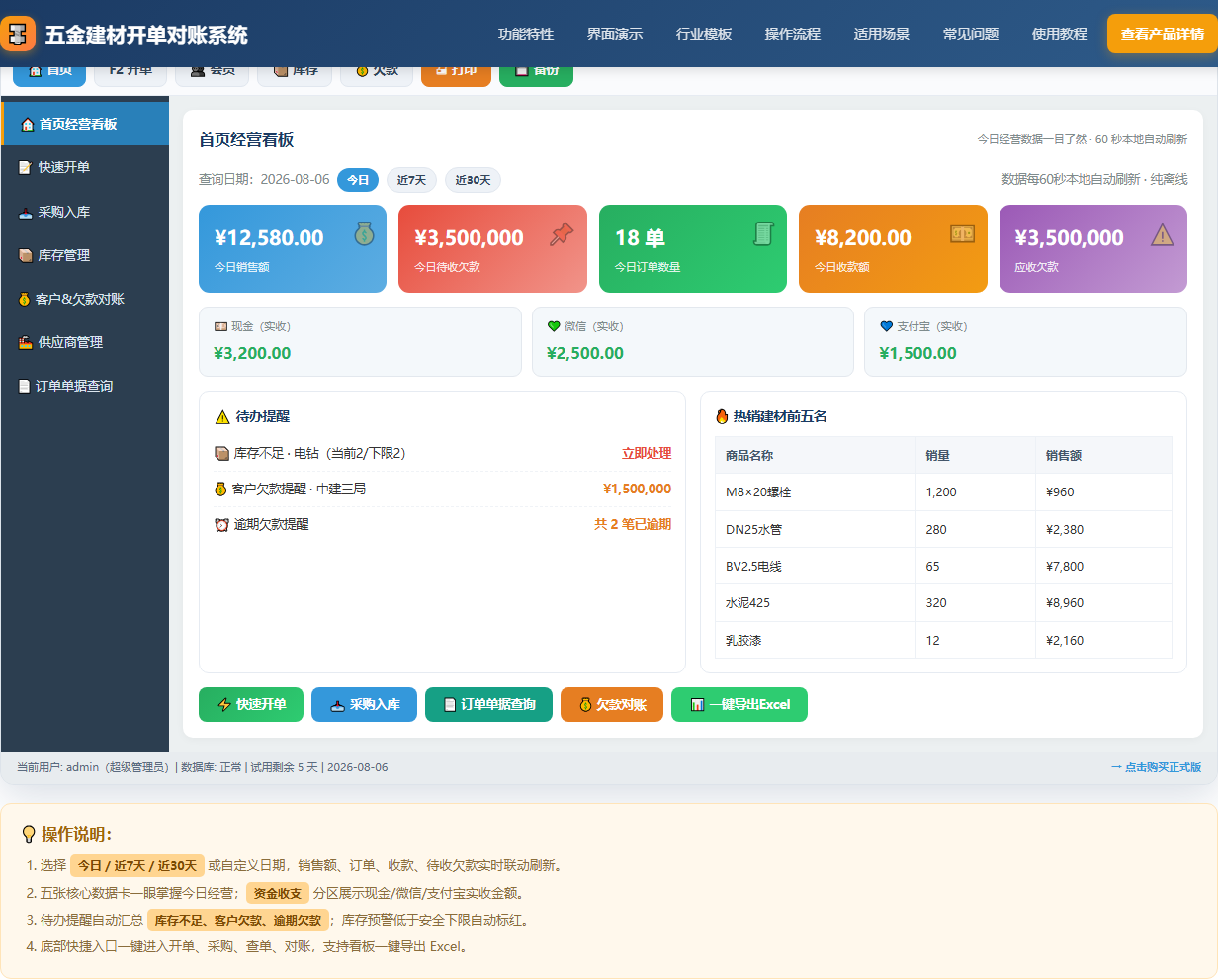
Task: Open 供应商管理 in the sidebar
Action: point(85,342)
